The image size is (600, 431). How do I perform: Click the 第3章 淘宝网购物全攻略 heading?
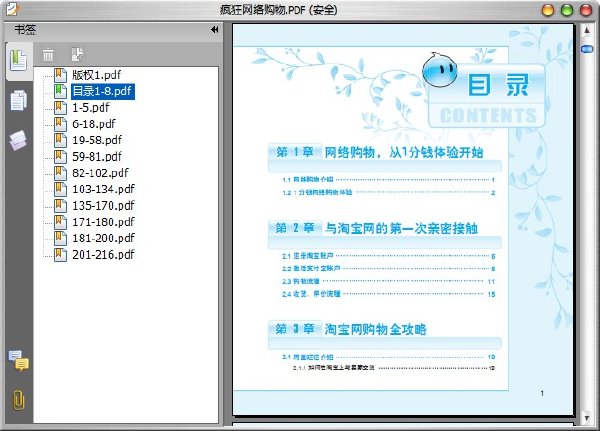[351, 329]
